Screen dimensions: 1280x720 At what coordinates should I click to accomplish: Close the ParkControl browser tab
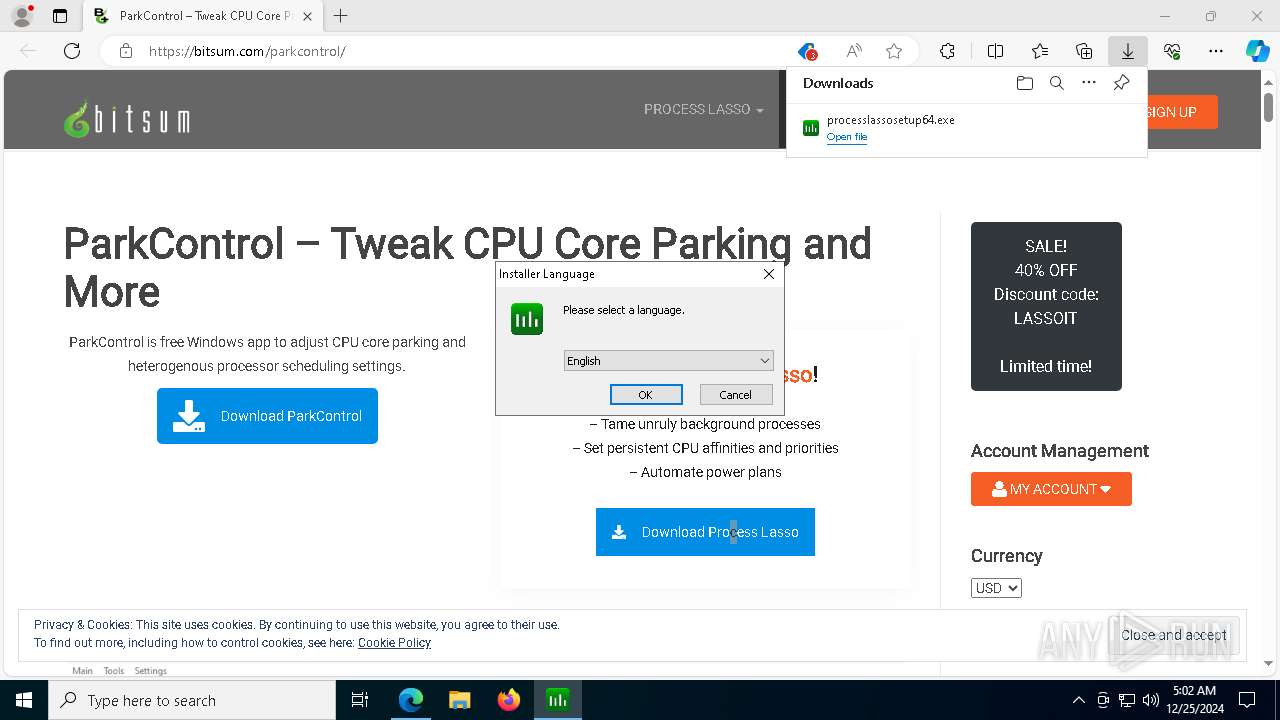(307, 16)
